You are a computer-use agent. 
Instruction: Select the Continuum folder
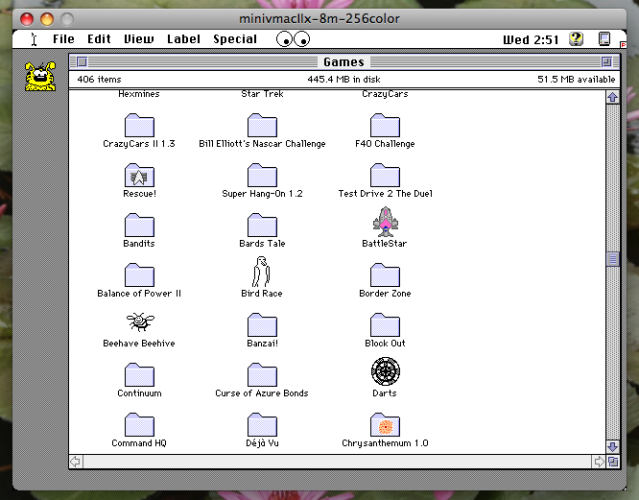[x=139, y=375]
